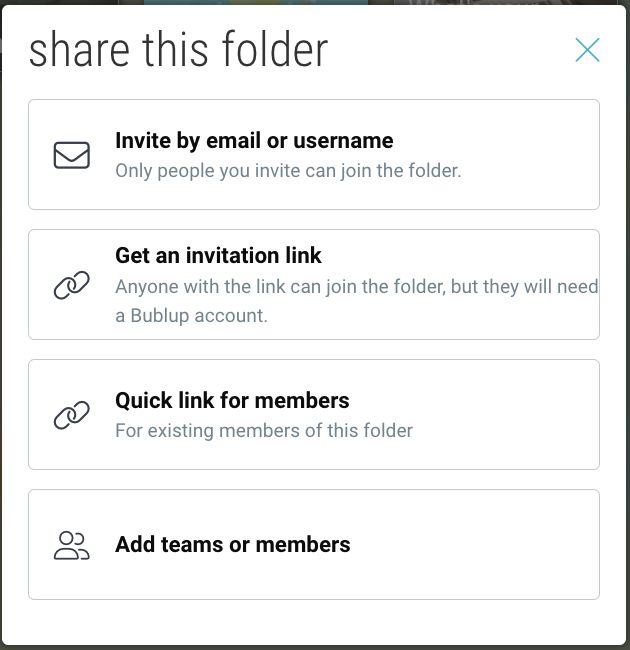Click "Only people you invite can join" description
630x650 pixels.
pos(288,171)
